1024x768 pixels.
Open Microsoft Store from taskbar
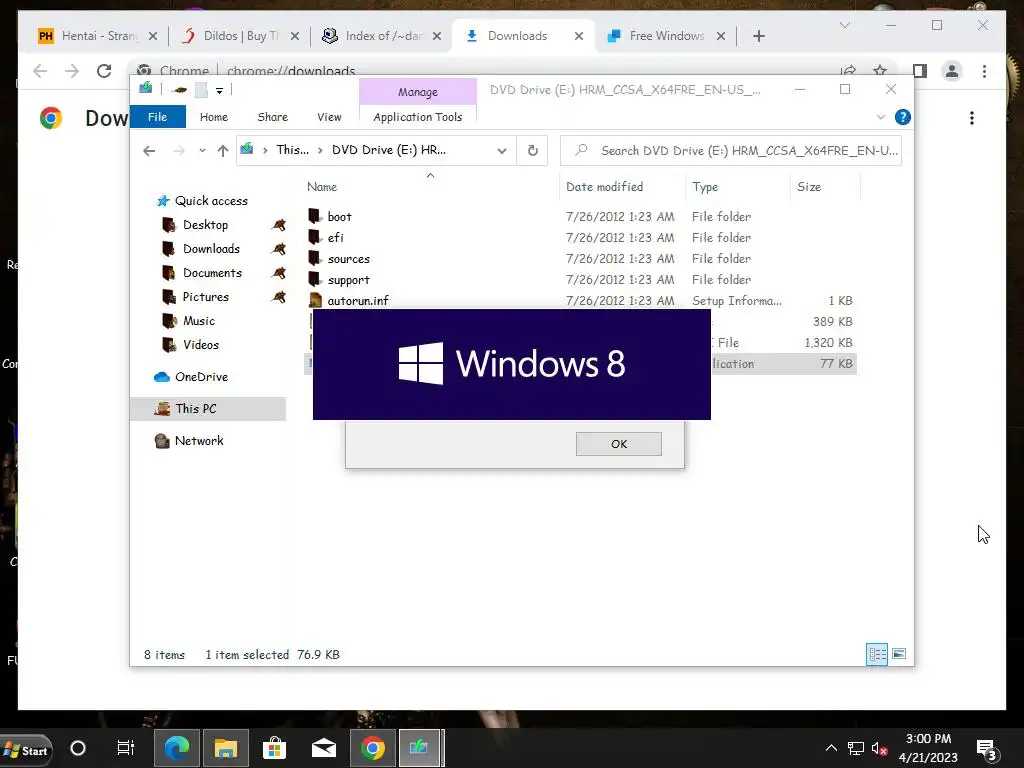274,748
